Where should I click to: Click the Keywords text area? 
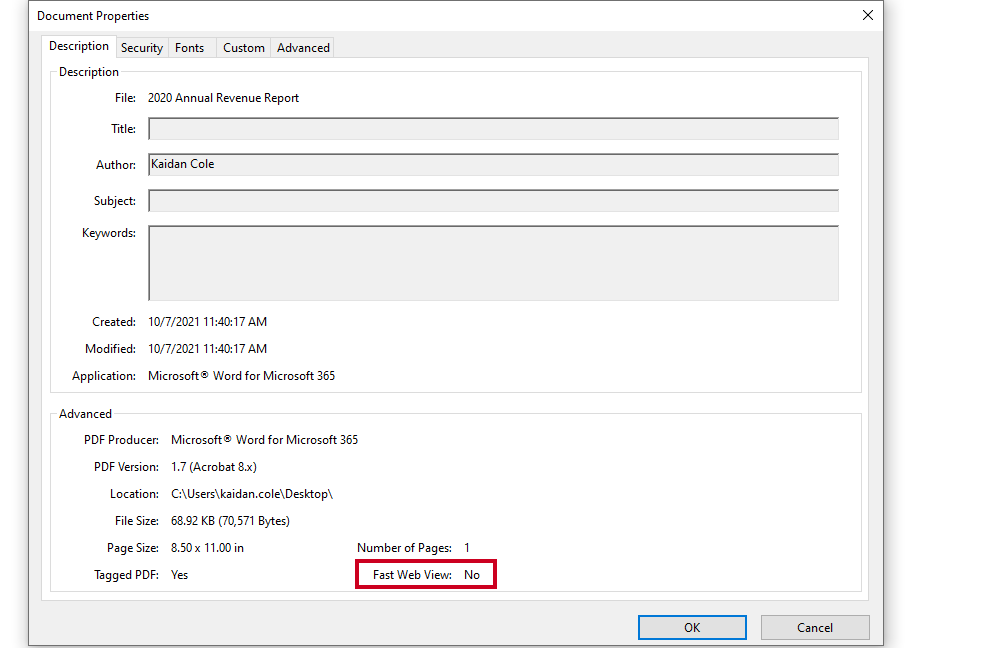pos(493,263)
